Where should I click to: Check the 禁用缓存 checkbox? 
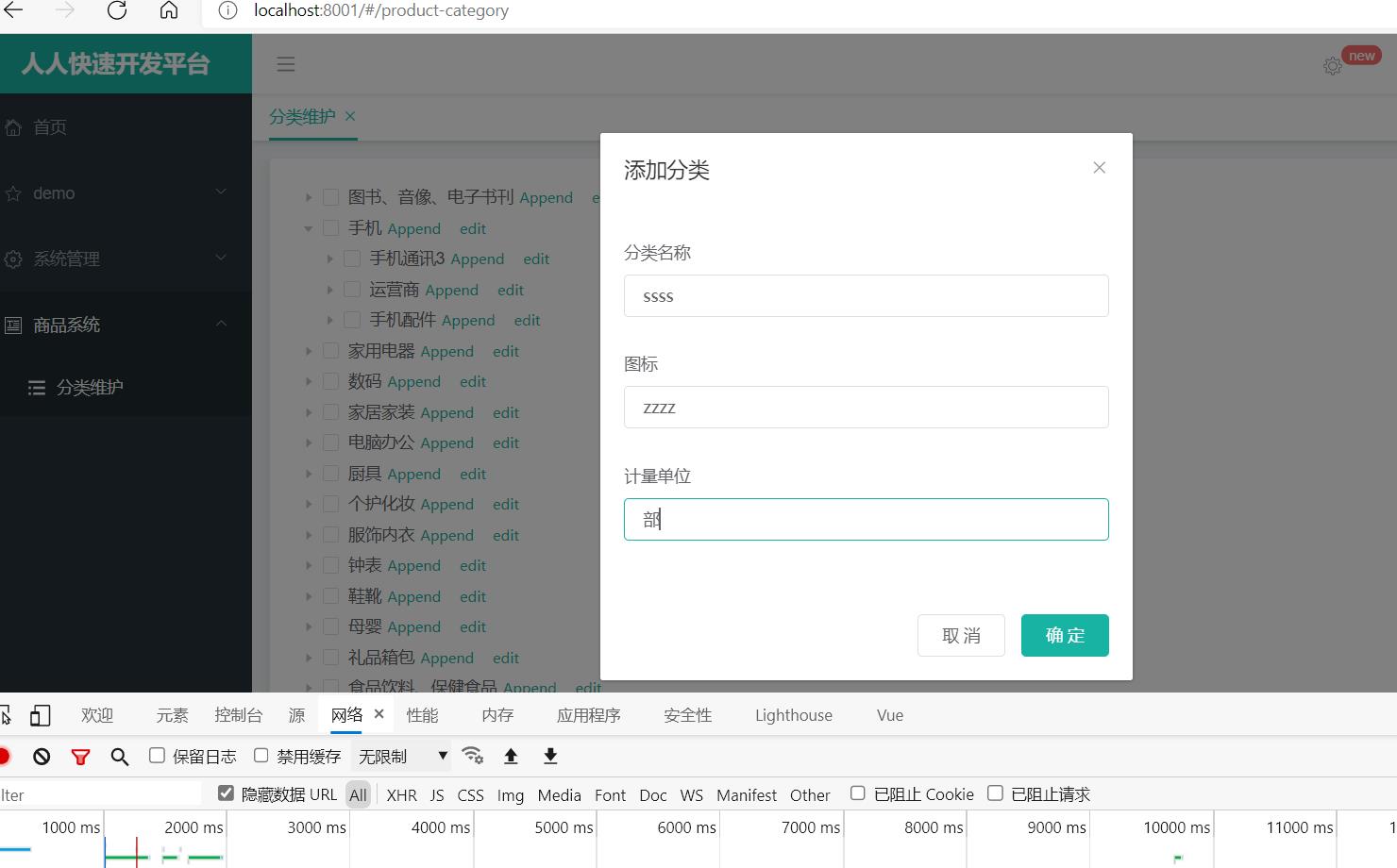[261, 755]
